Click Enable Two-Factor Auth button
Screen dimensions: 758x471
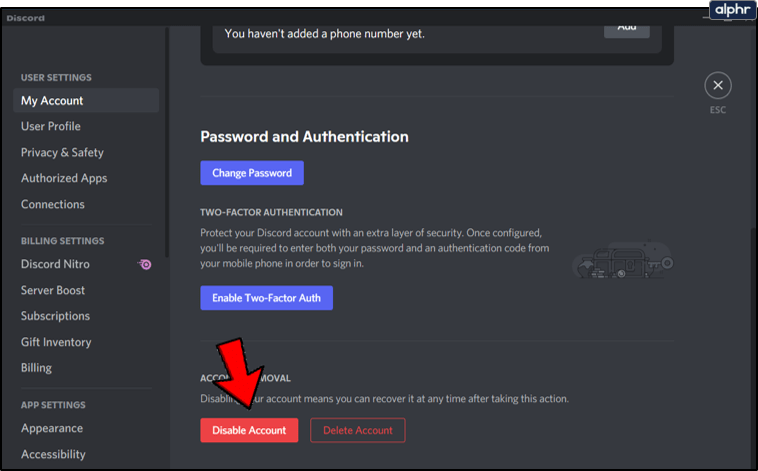coord(266,298)
